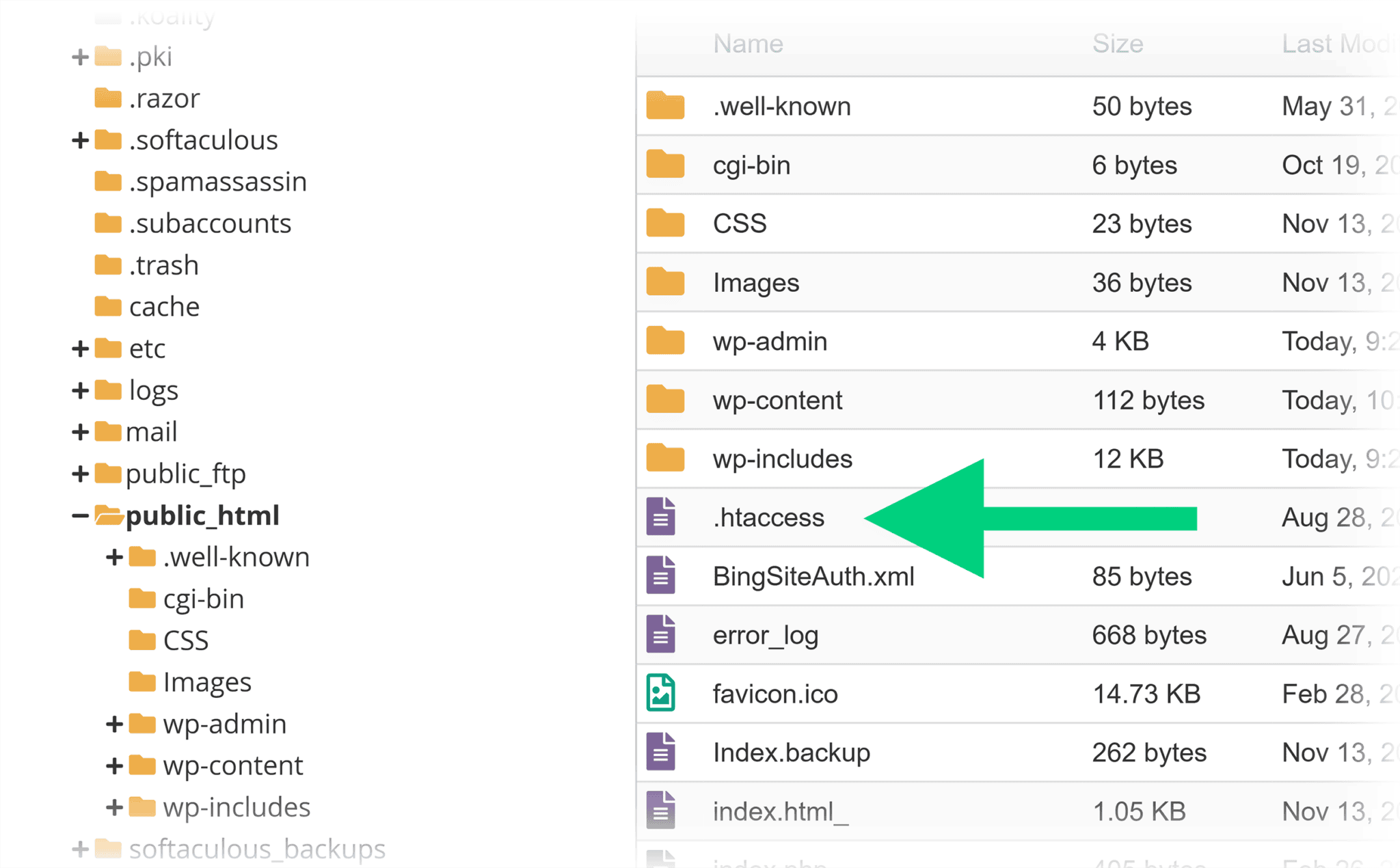
Task: Collapse the public_html tree node
Action: (x=79, y=515)
